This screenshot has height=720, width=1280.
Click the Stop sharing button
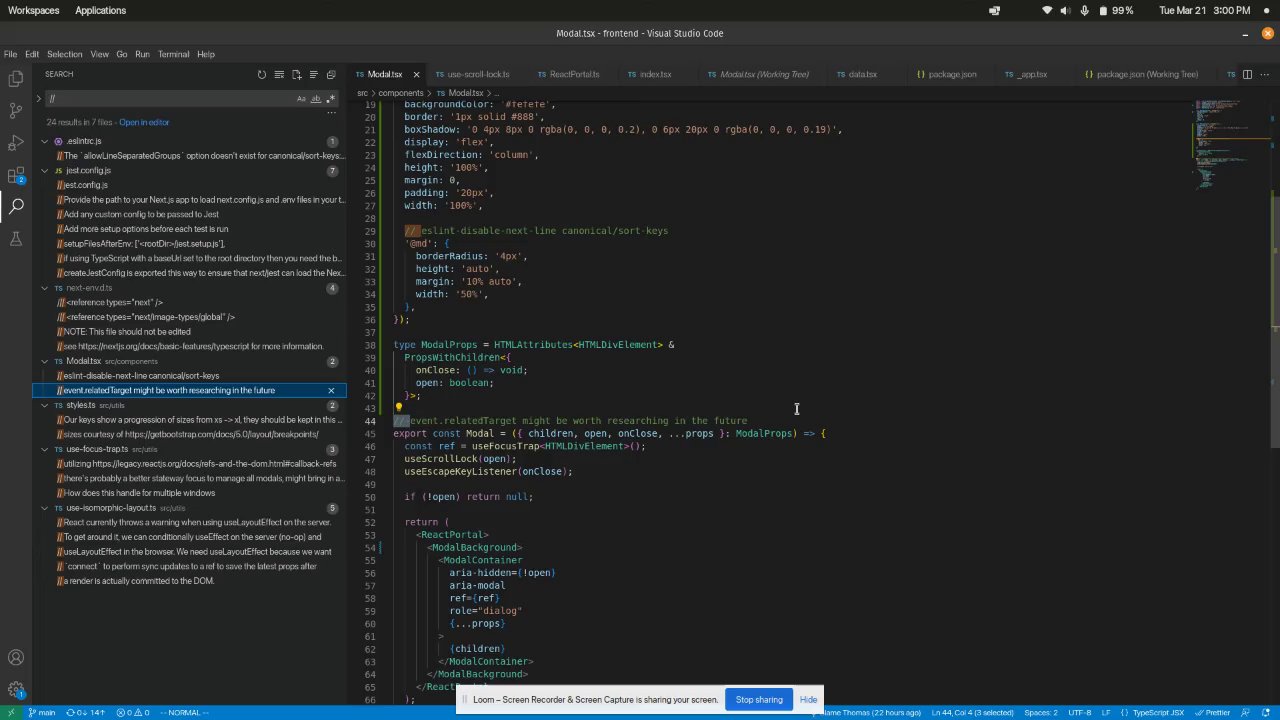[x=759, y=699]
